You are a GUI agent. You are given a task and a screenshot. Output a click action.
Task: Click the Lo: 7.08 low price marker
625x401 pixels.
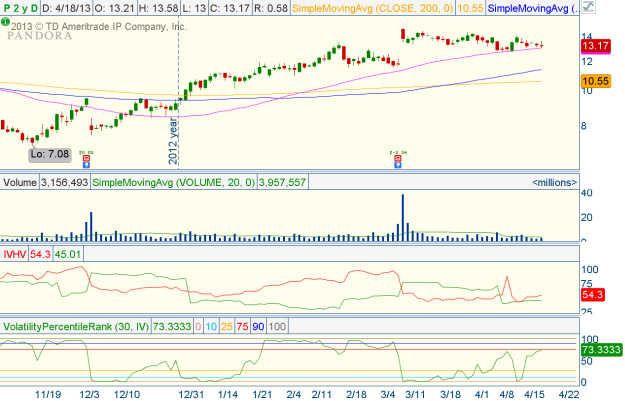point(45,154)
